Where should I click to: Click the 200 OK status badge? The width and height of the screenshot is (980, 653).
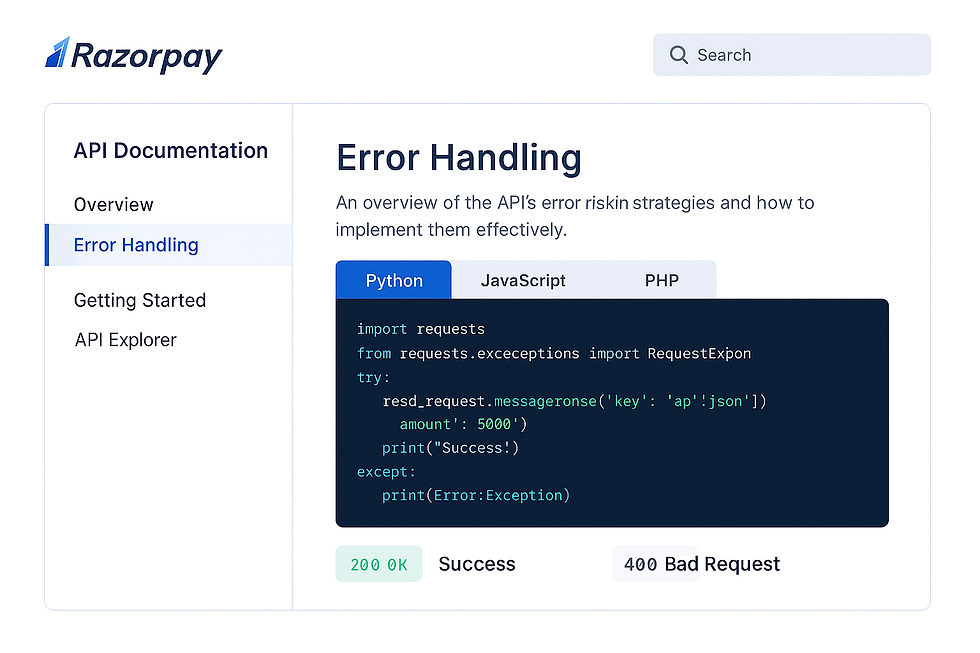[379, 564]
